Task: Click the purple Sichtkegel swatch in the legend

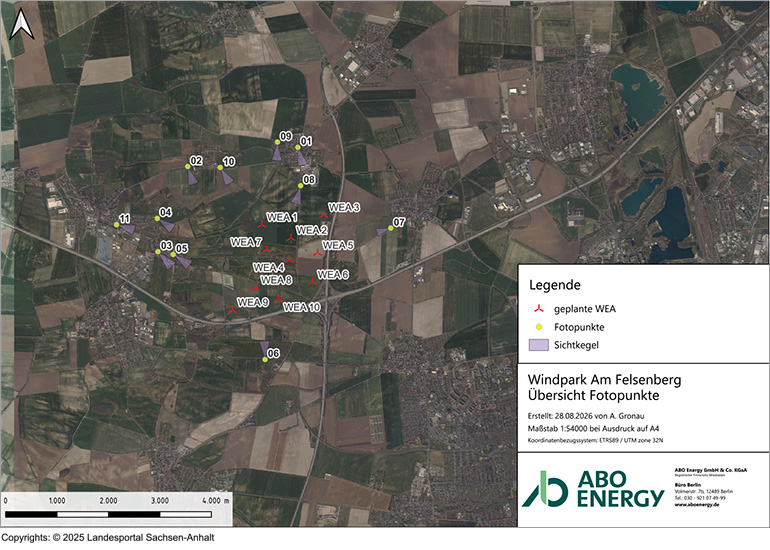Action: pos(539,345)
